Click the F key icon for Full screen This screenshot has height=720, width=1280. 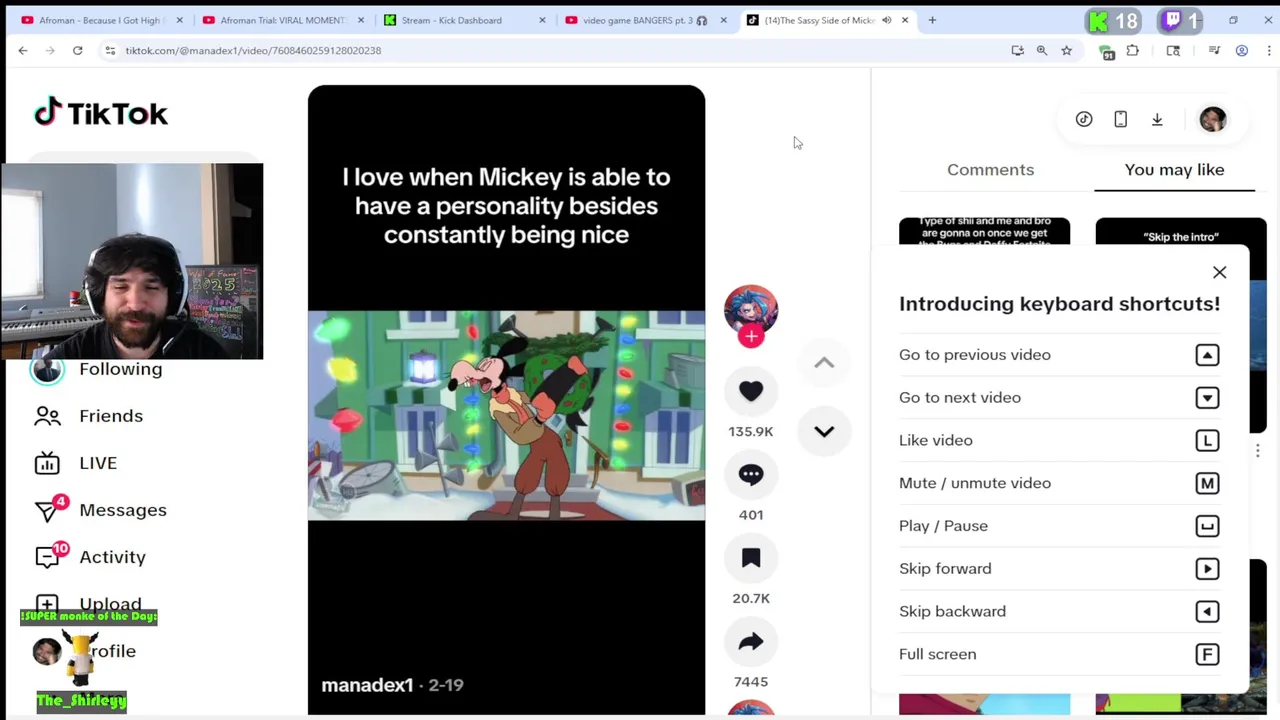pyautogui.click(x=1207, y=654)
